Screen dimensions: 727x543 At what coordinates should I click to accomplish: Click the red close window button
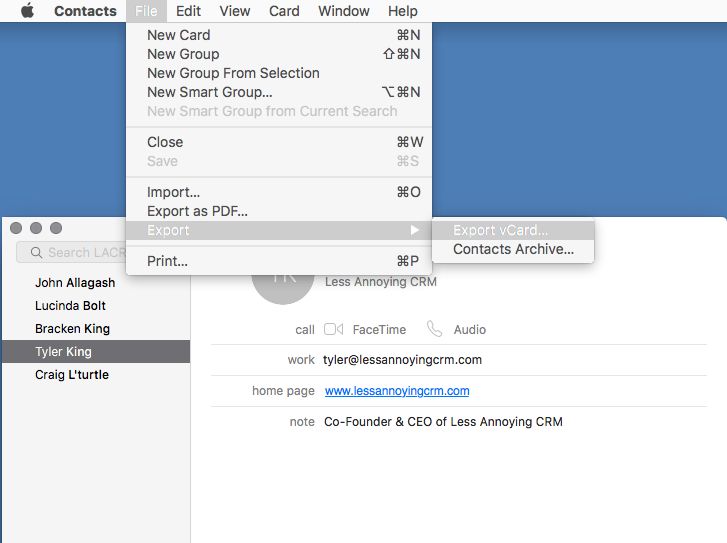16,228
